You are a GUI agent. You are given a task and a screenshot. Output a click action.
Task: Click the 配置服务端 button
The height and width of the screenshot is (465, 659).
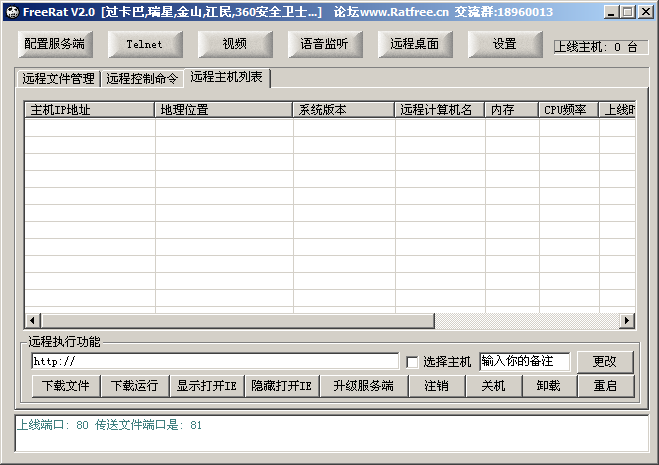tap(55, 44)
